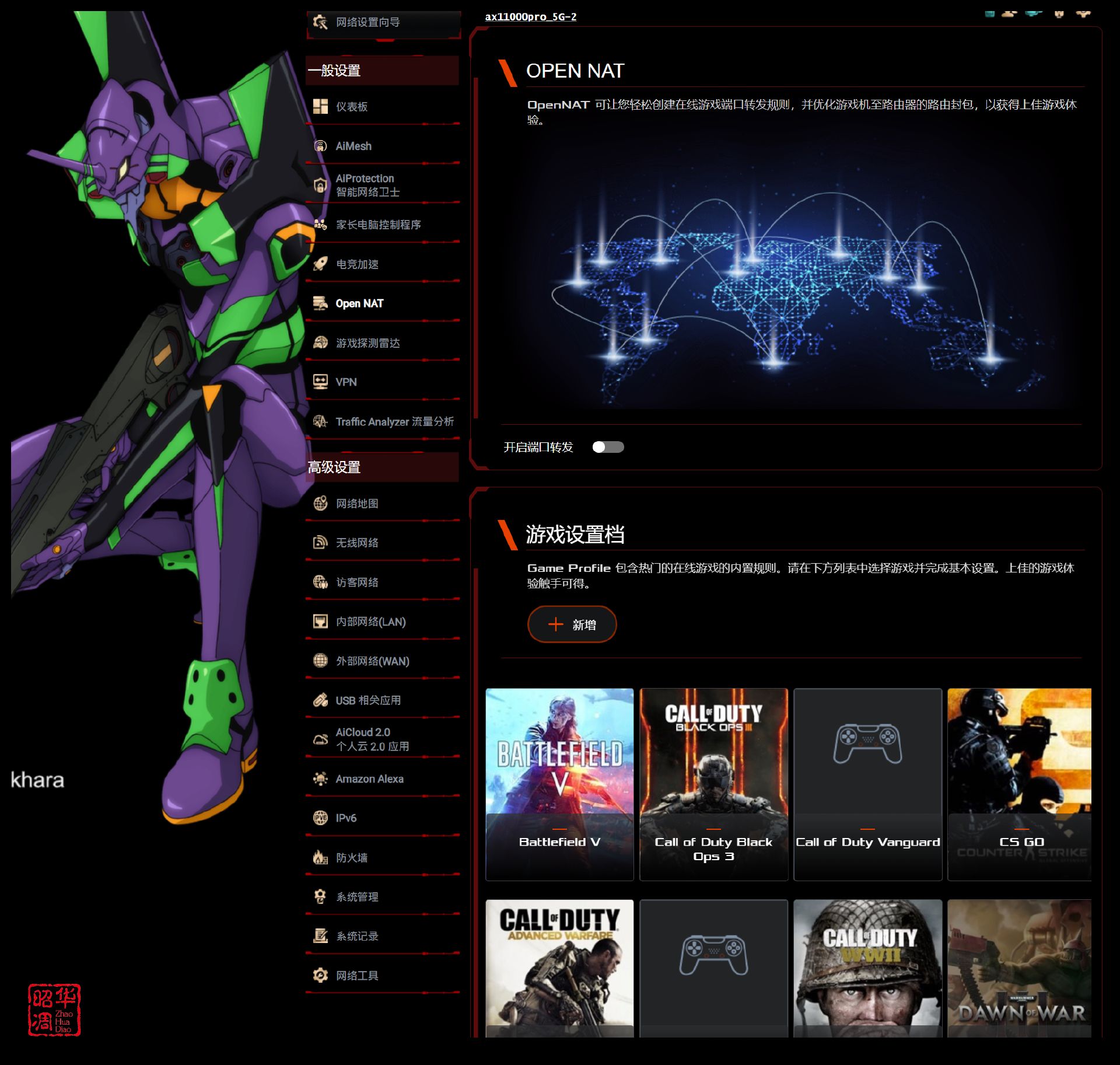Click the 访客网络 menu label

coord(357,582)
